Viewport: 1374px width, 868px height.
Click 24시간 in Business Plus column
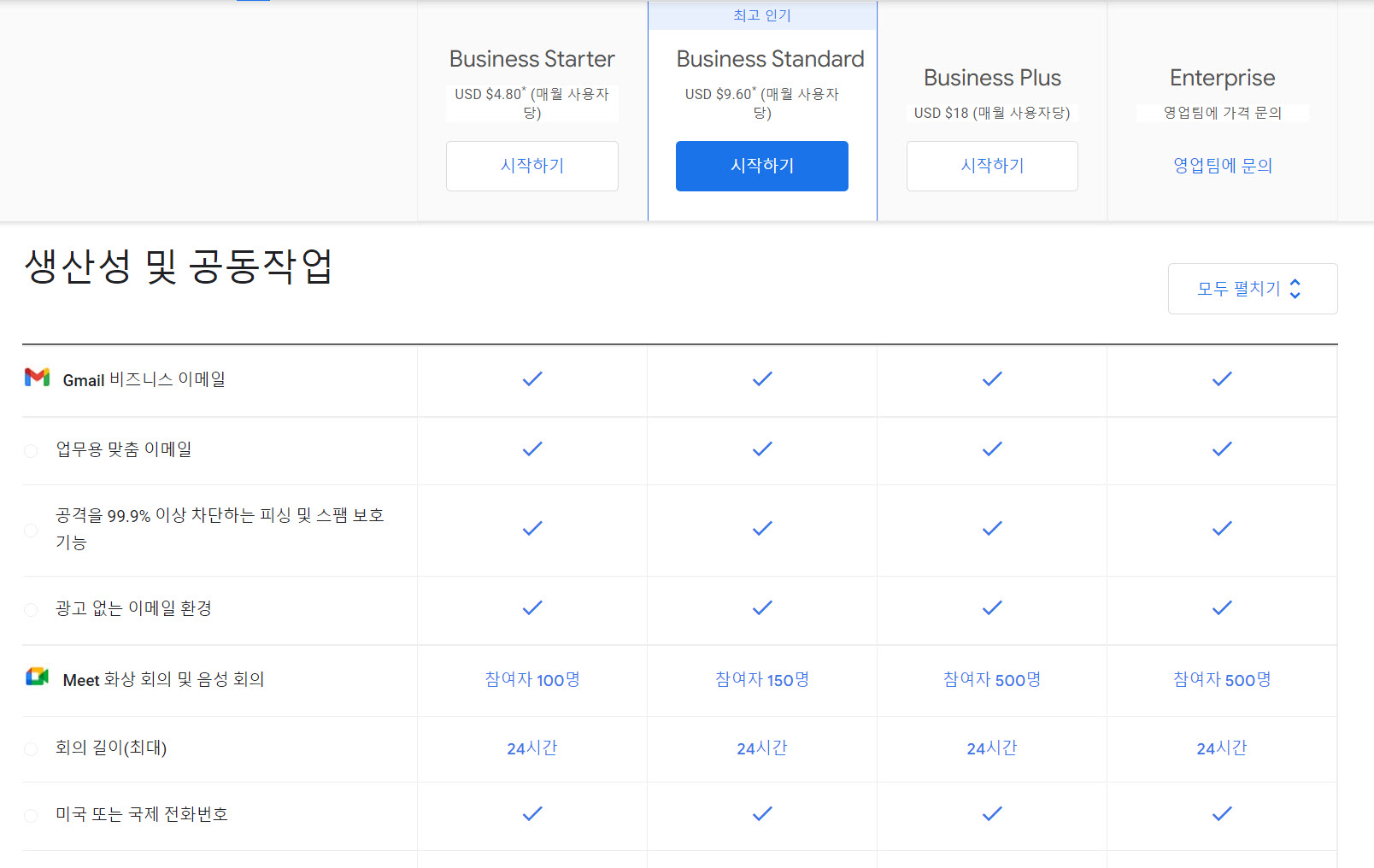992,748
